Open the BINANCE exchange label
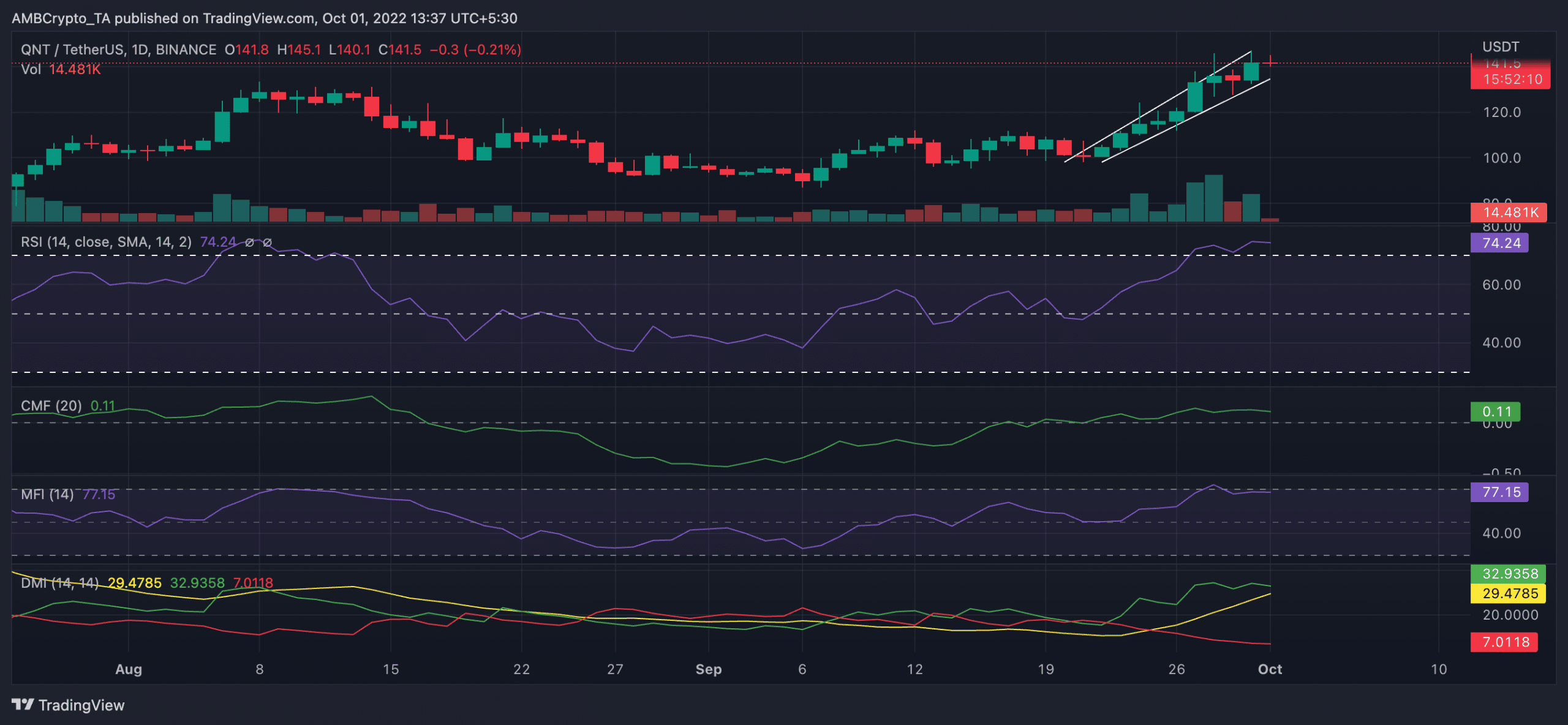Image resolution: width=1568 pixels, height=725 pixels. click(187, 49)
